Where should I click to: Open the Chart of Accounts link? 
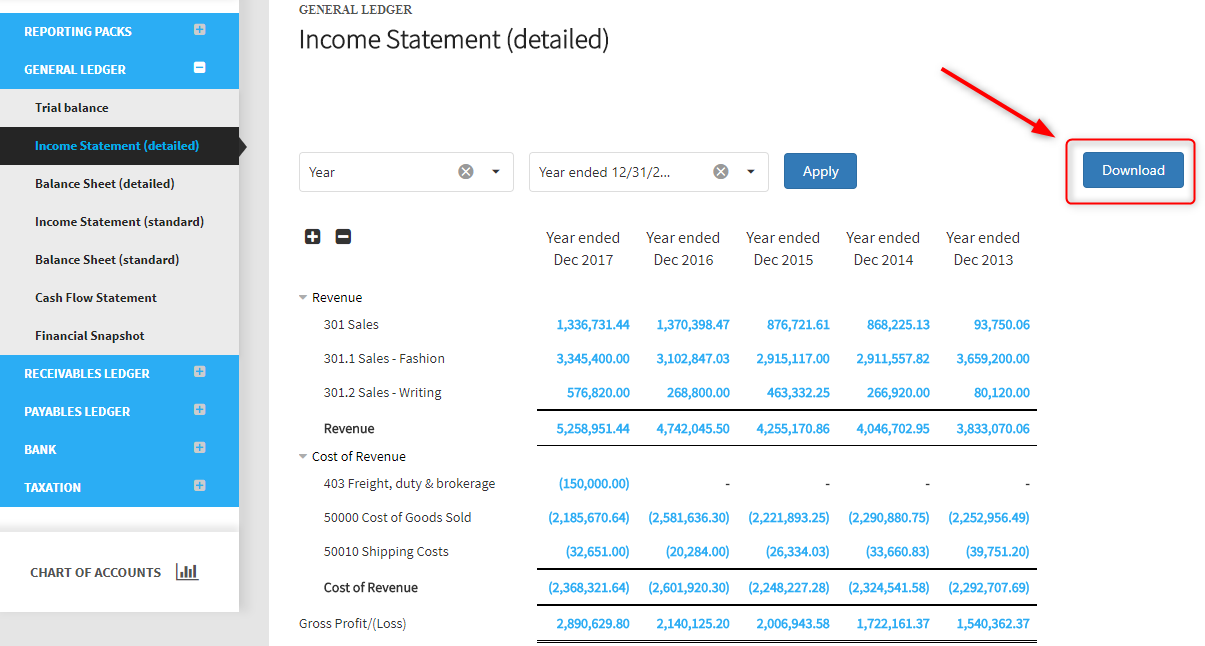coord(95,573)
